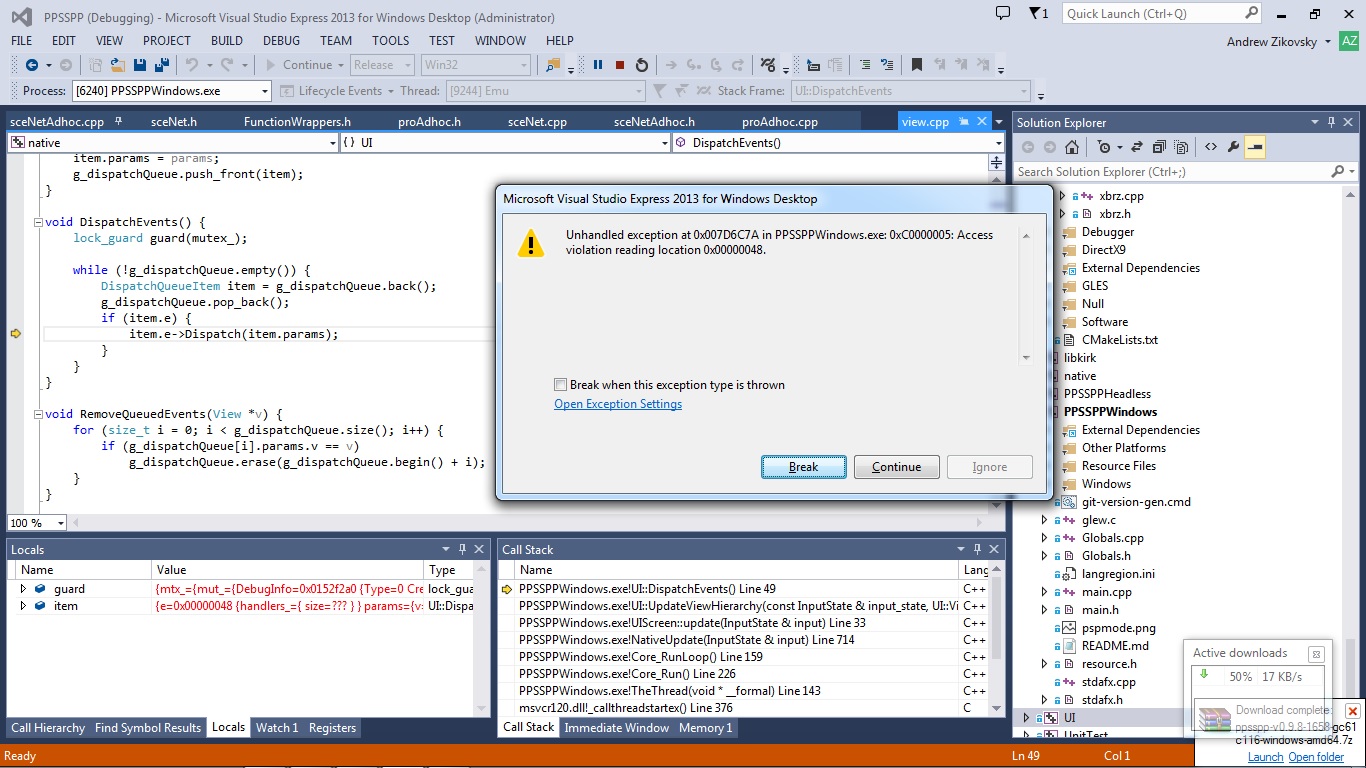
Task: Collapse All in Solution Explorer toolbar
Action: click(x=1161, y=147)
